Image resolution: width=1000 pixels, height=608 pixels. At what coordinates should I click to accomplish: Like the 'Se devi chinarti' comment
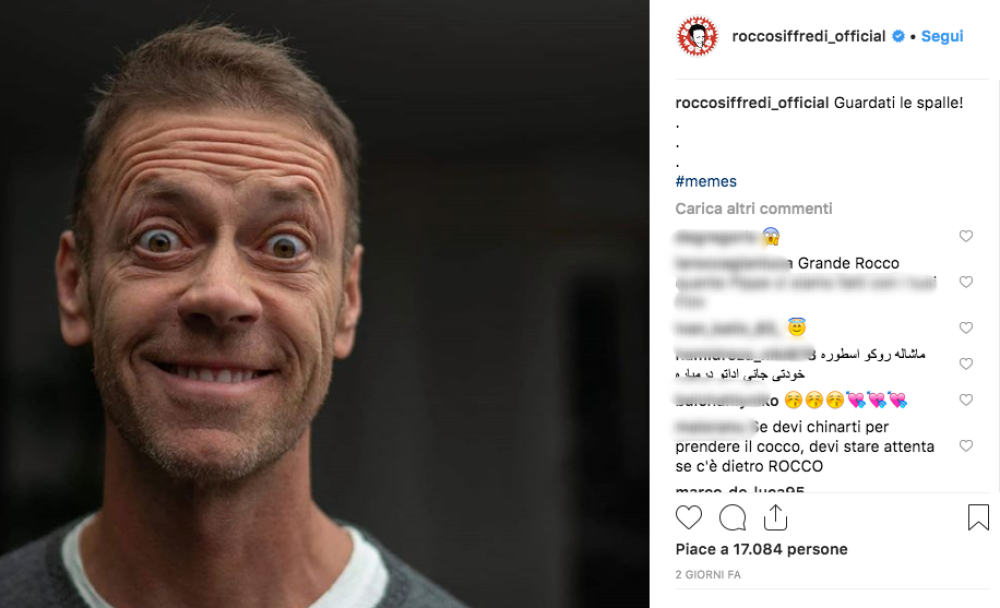click(966, 446)
